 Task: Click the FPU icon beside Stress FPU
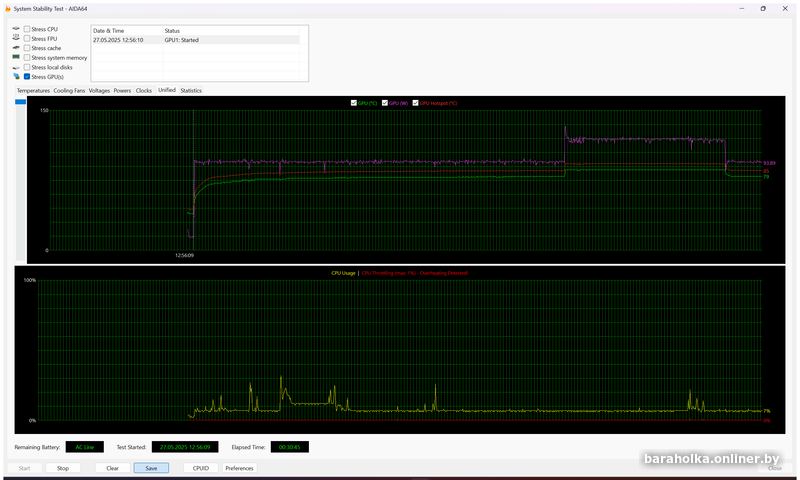(x=16, y=38)
